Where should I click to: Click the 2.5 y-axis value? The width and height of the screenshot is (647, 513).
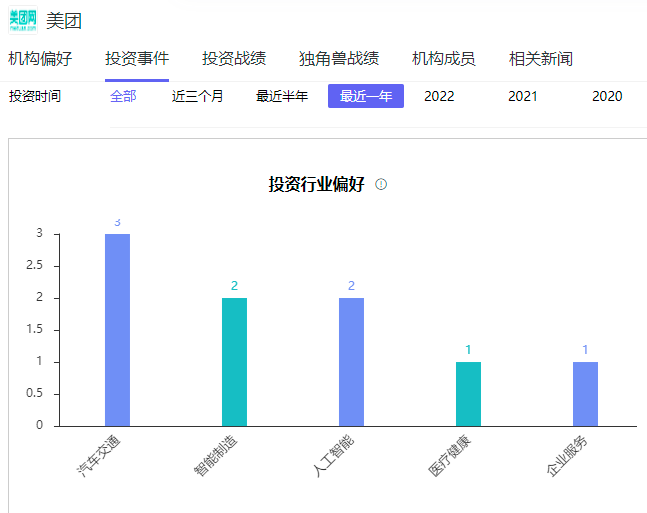pyautogui.click(x=34, y=265)
